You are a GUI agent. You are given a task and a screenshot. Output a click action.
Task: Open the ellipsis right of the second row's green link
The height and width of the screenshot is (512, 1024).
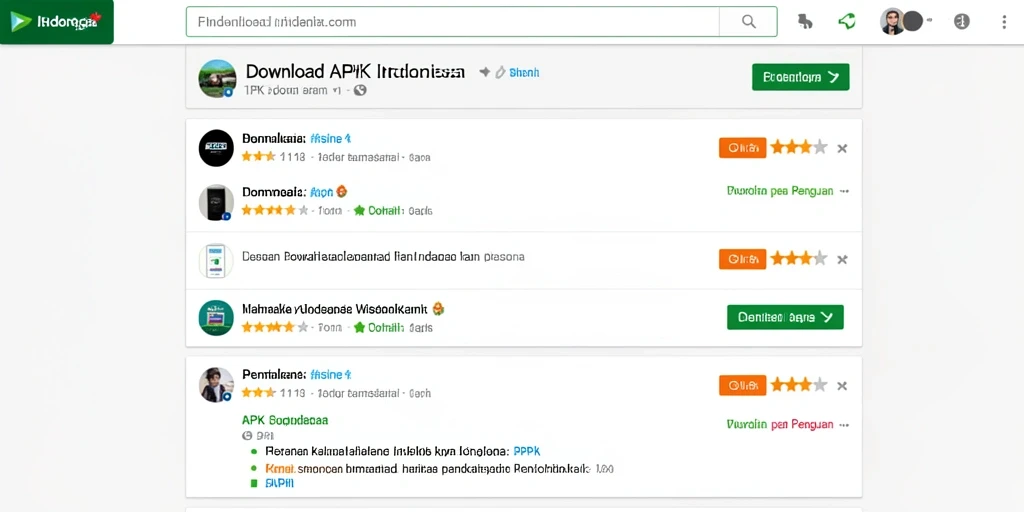[x=844, y=191]
